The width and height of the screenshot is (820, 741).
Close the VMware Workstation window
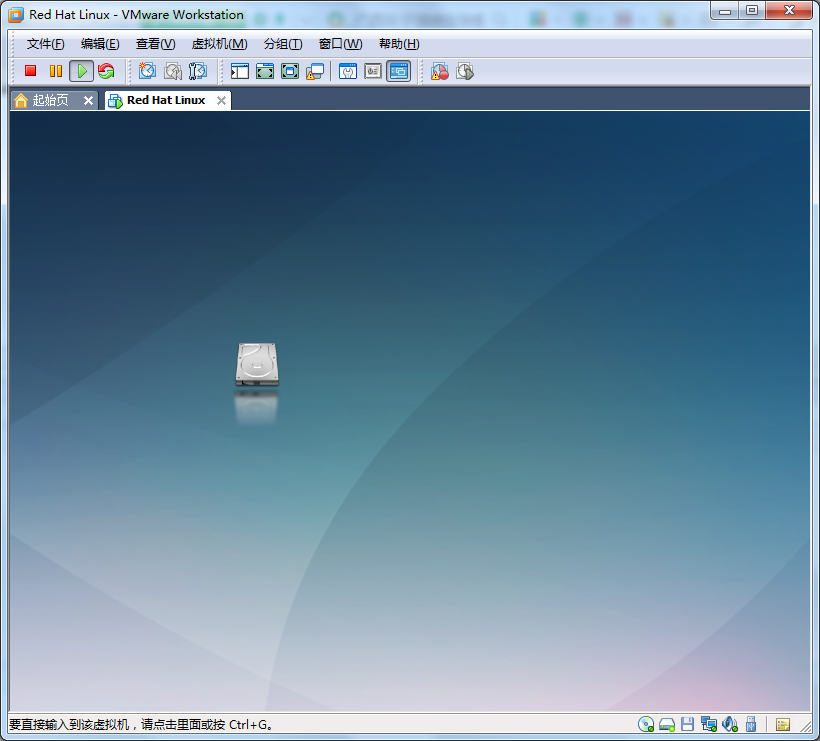(789, 10)
